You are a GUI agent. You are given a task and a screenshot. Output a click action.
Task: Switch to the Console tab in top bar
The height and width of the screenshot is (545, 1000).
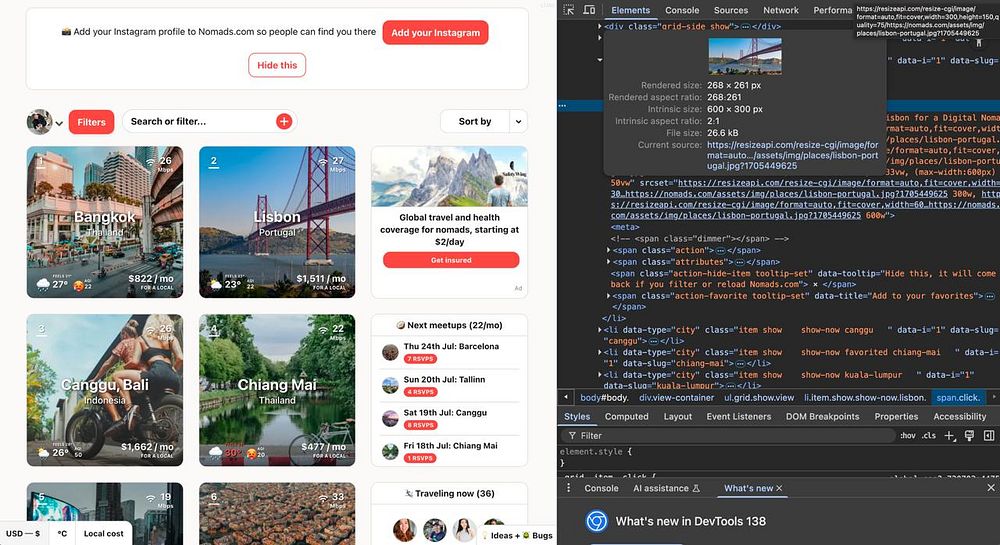tap(682, 10)
